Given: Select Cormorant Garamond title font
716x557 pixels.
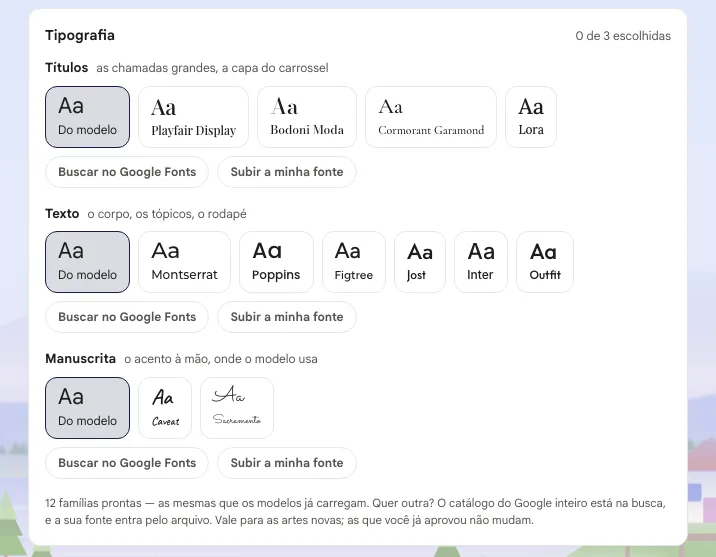Looking at the screenshot, I should point(431,117).
